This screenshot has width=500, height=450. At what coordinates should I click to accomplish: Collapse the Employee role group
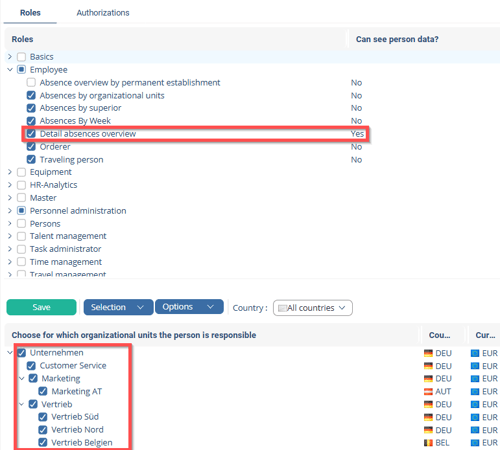(x=10, y=70)
